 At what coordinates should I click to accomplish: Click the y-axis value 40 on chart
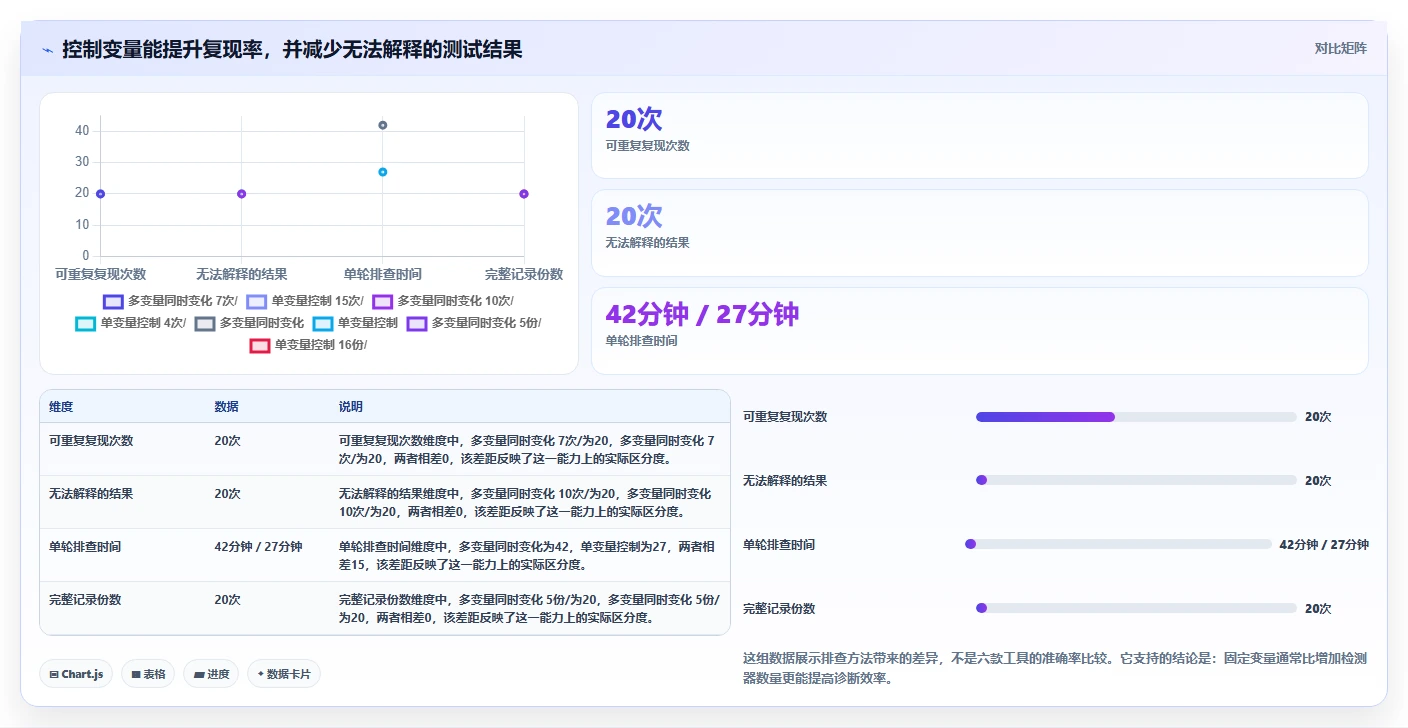pyautogui.click(x=82, y=131)
